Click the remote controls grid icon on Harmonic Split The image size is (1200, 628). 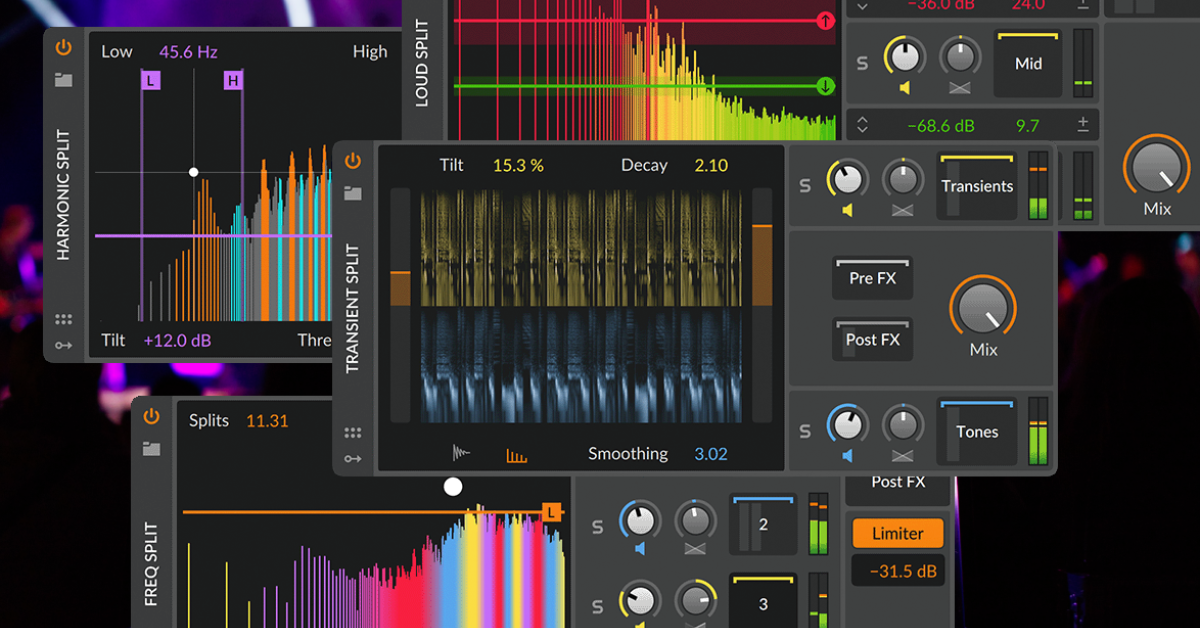(64, 319)
